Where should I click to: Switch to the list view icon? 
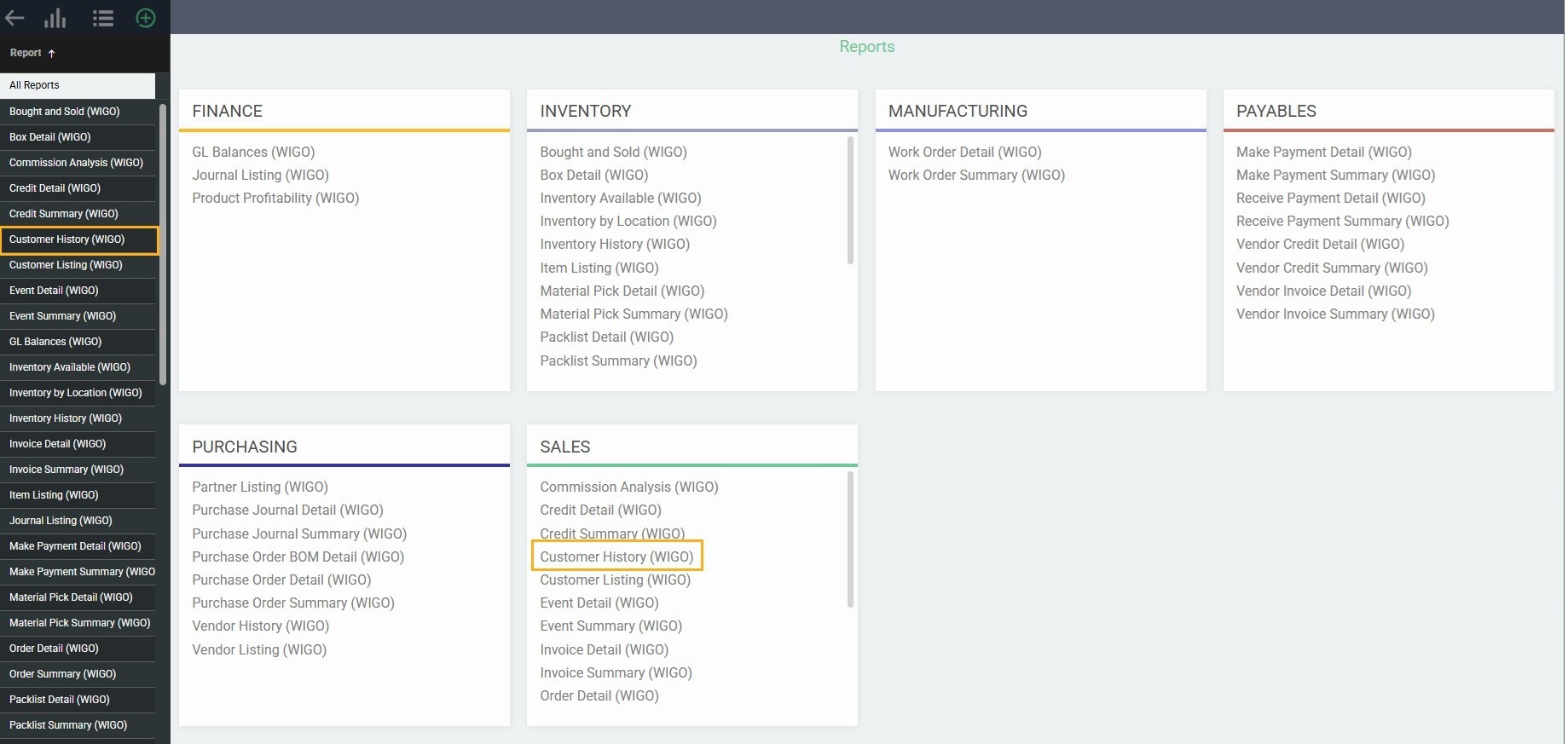[x=103, y=18]
